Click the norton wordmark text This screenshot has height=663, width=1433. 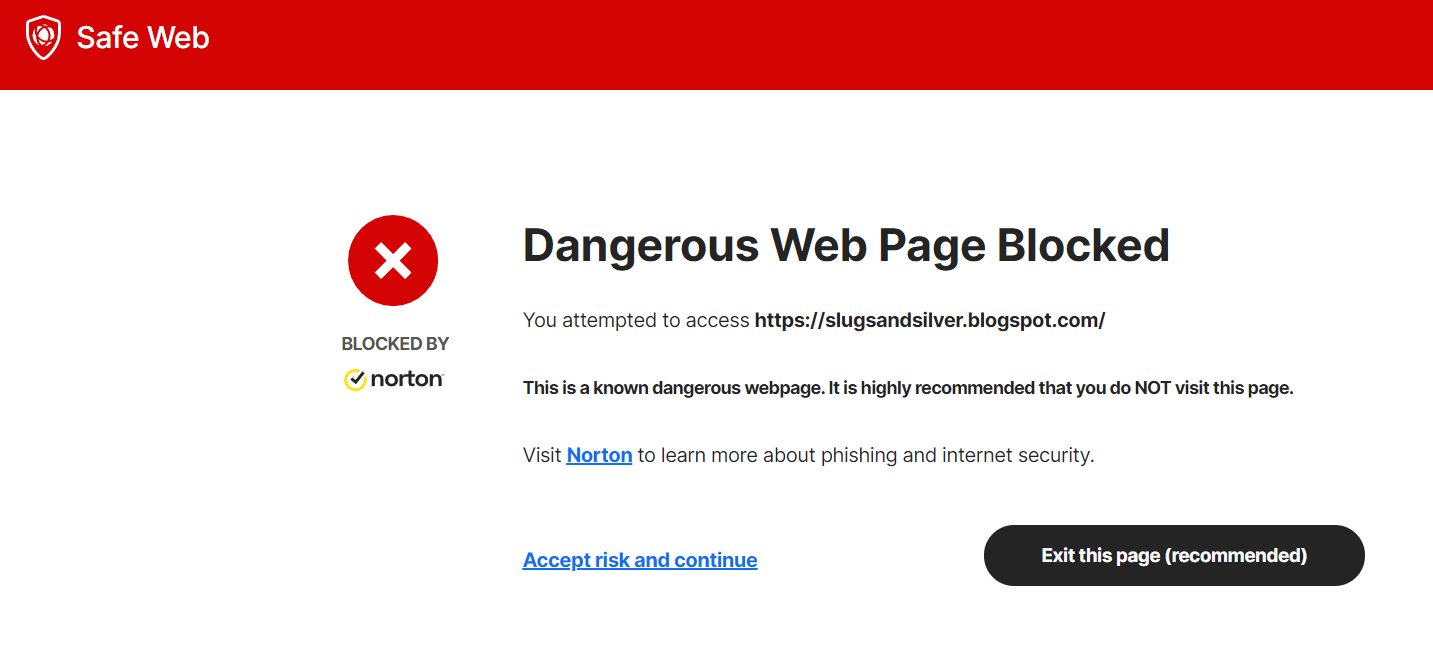click(x=406, y=380)
